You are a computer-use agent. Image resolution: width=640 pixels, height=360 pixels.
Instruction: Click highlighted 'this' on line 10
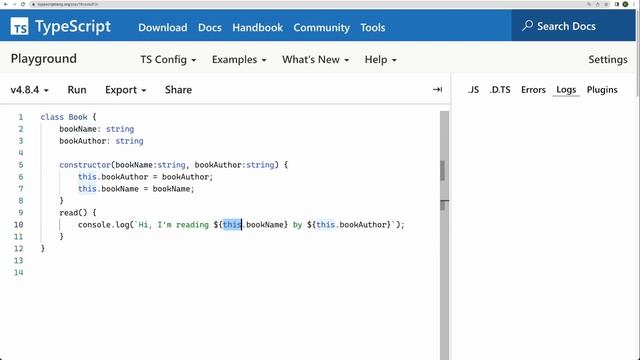232,224
